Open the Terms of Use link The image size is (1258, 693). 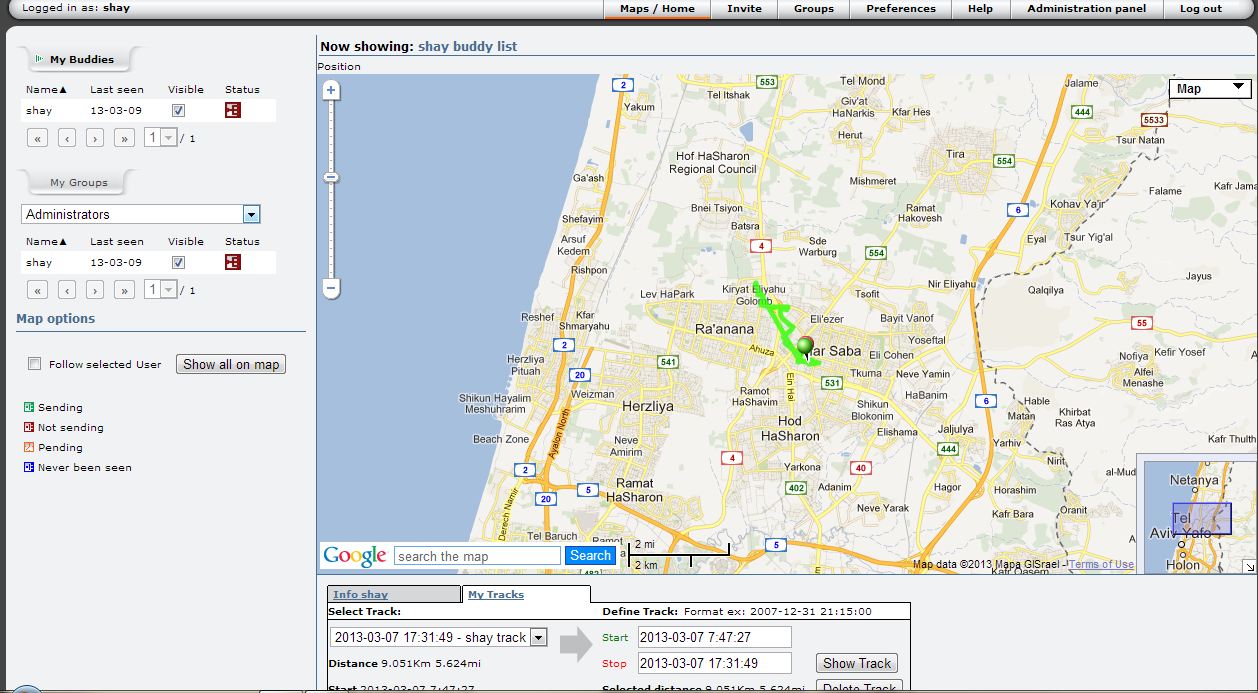[x=1101, y=564]
